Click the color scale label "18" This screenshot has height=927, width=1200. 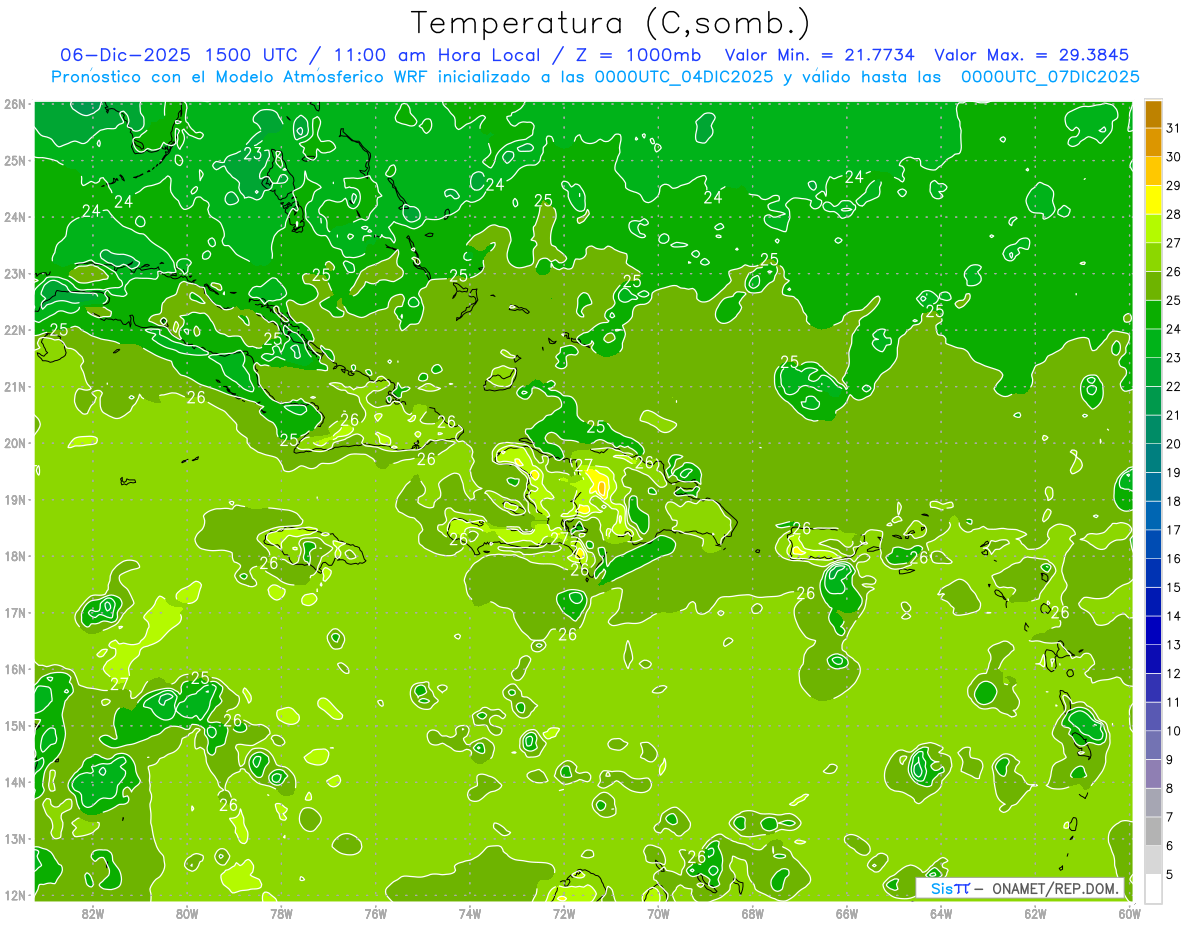pos(1174,501)
